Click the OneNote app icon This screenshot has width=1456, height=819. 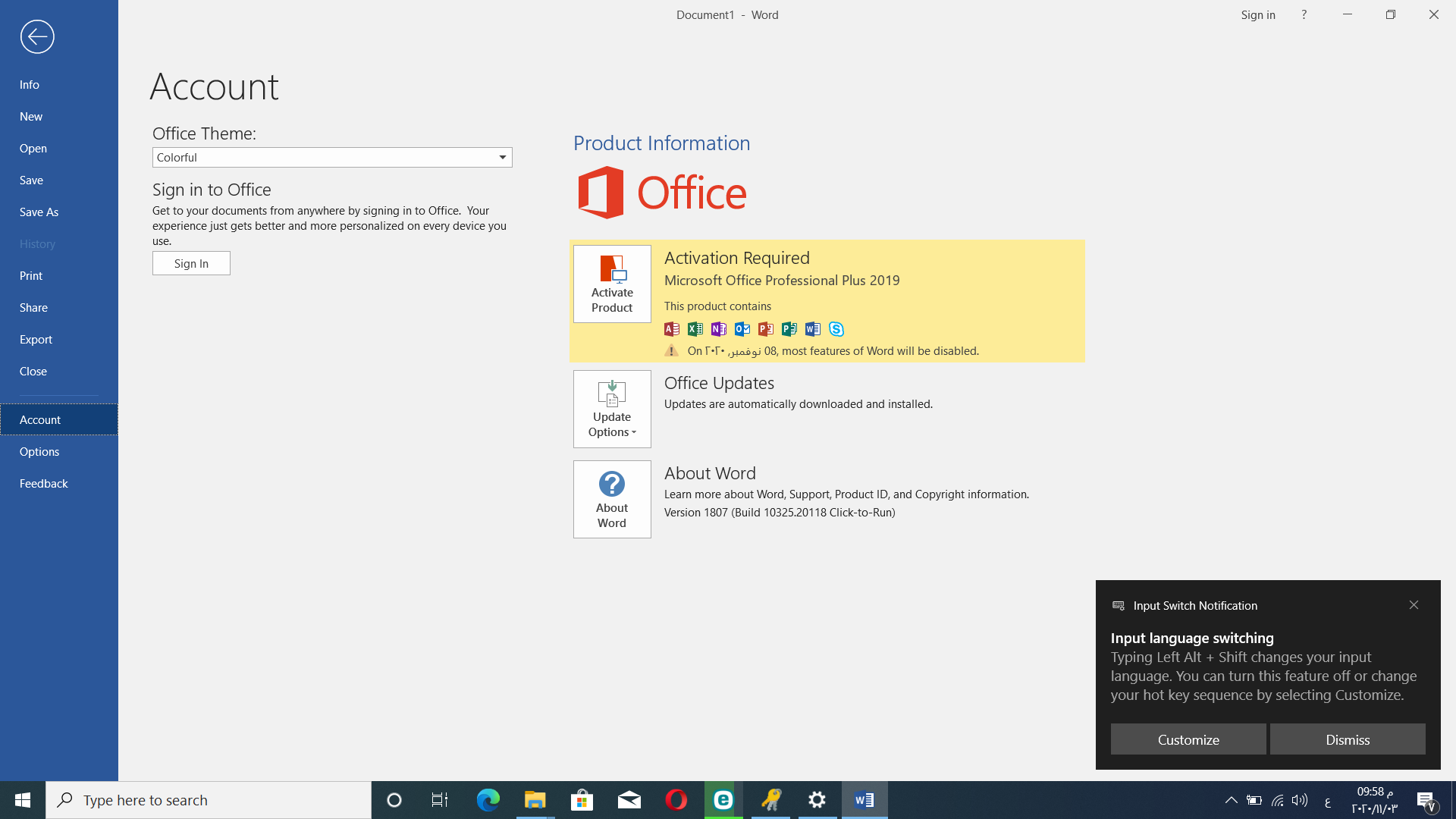pos(719,328)
